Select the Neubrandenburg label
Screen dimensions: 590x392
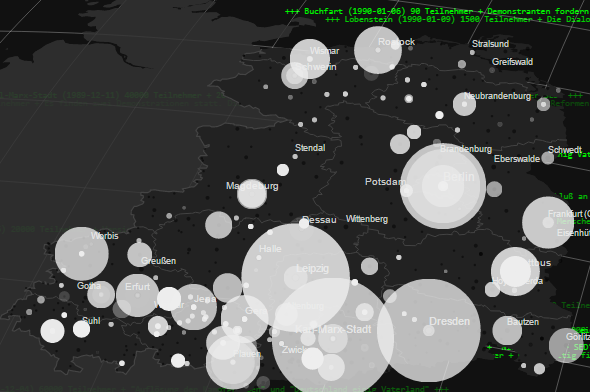(x=497, y=96)
